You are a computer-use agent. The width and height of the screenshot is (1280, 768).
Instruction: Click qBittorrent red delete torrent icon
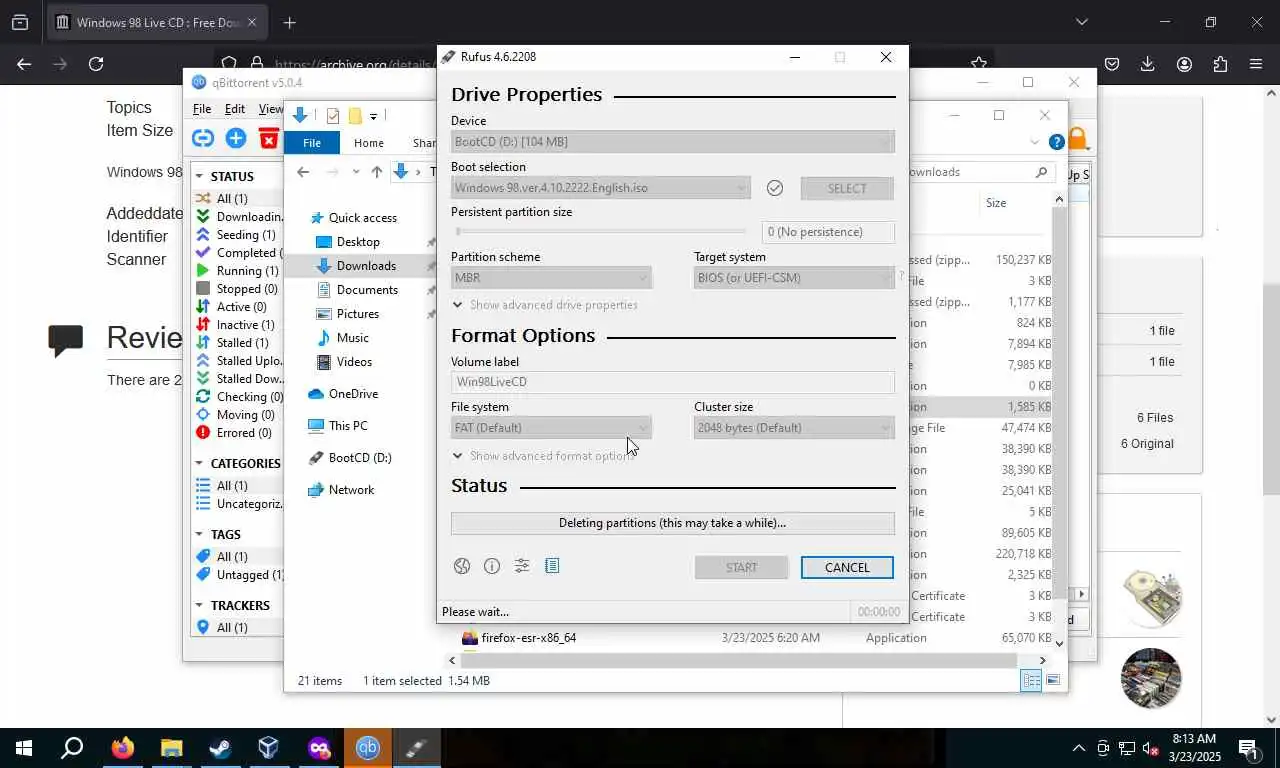[269, 138]
